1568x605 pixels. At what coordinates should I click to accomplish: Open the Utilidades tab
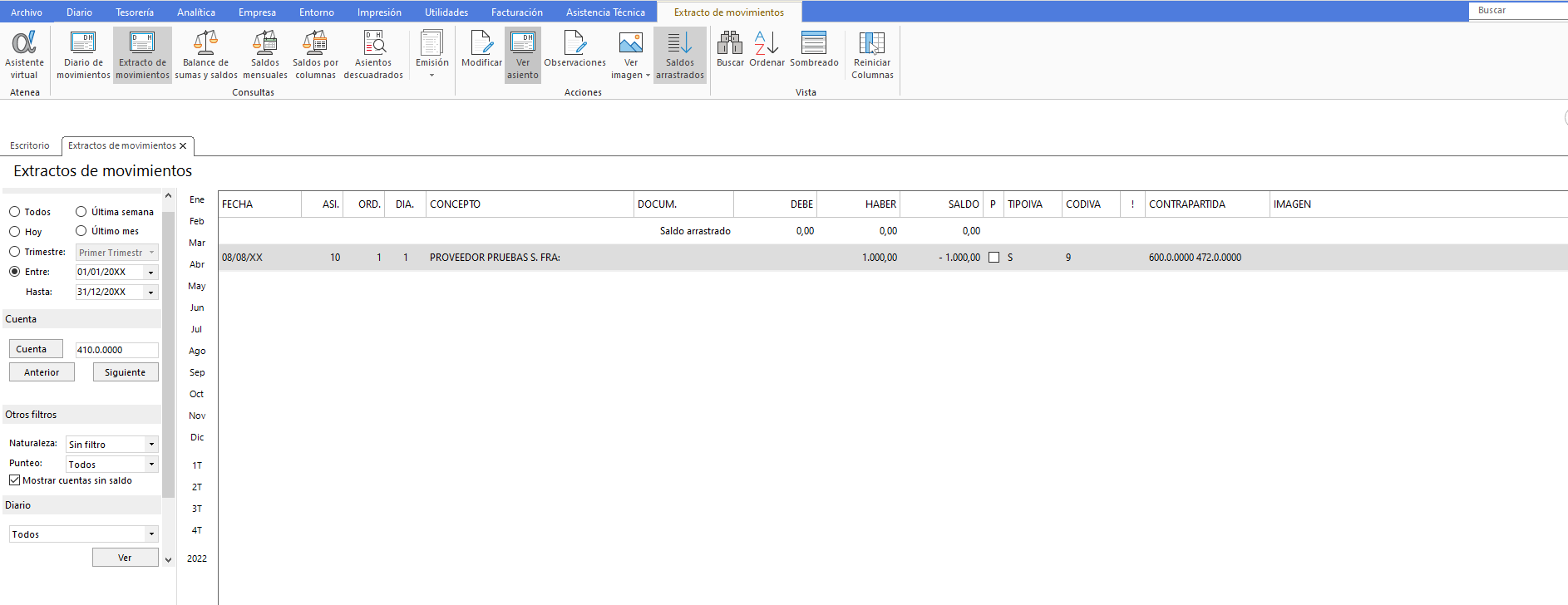pyautogui.click(x=446, y=12)
